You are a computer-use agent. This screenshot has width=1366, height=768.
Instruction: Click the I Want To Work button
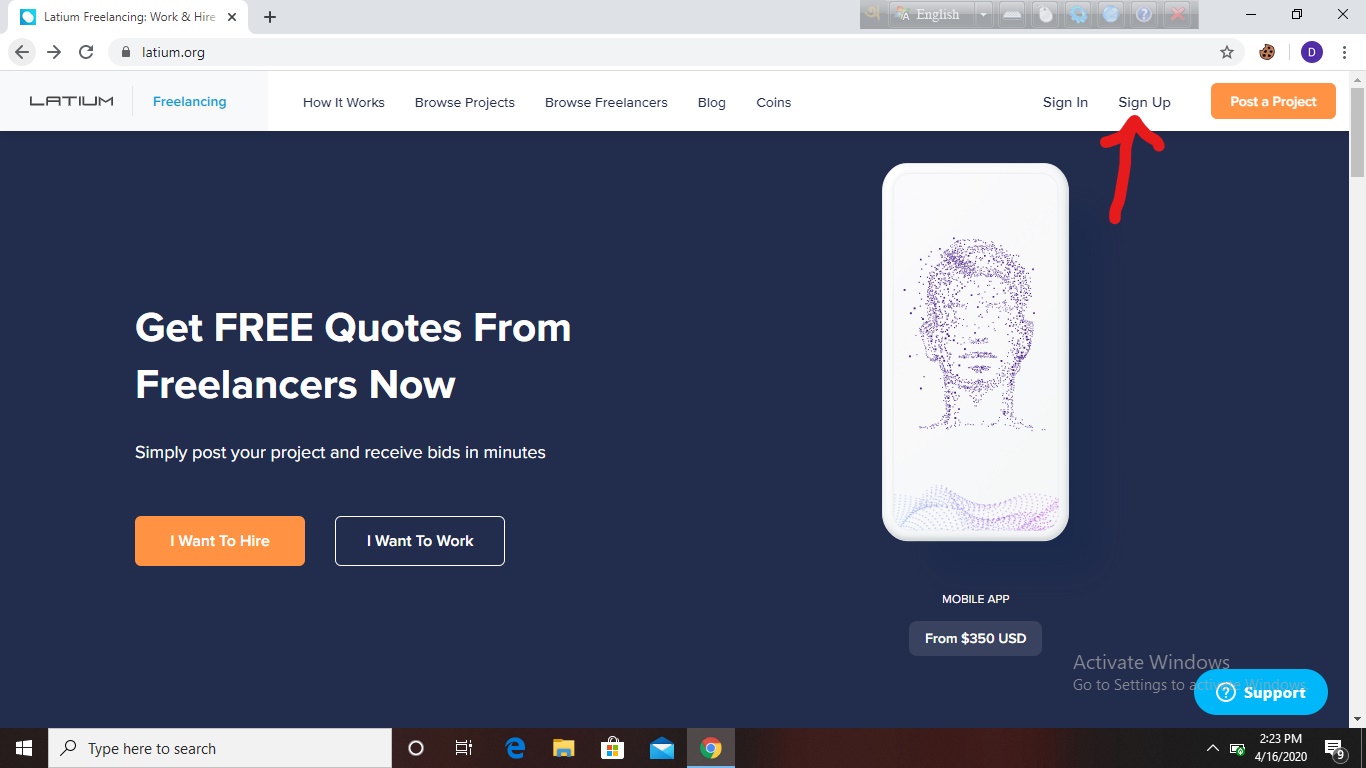[x=420, y=541]
